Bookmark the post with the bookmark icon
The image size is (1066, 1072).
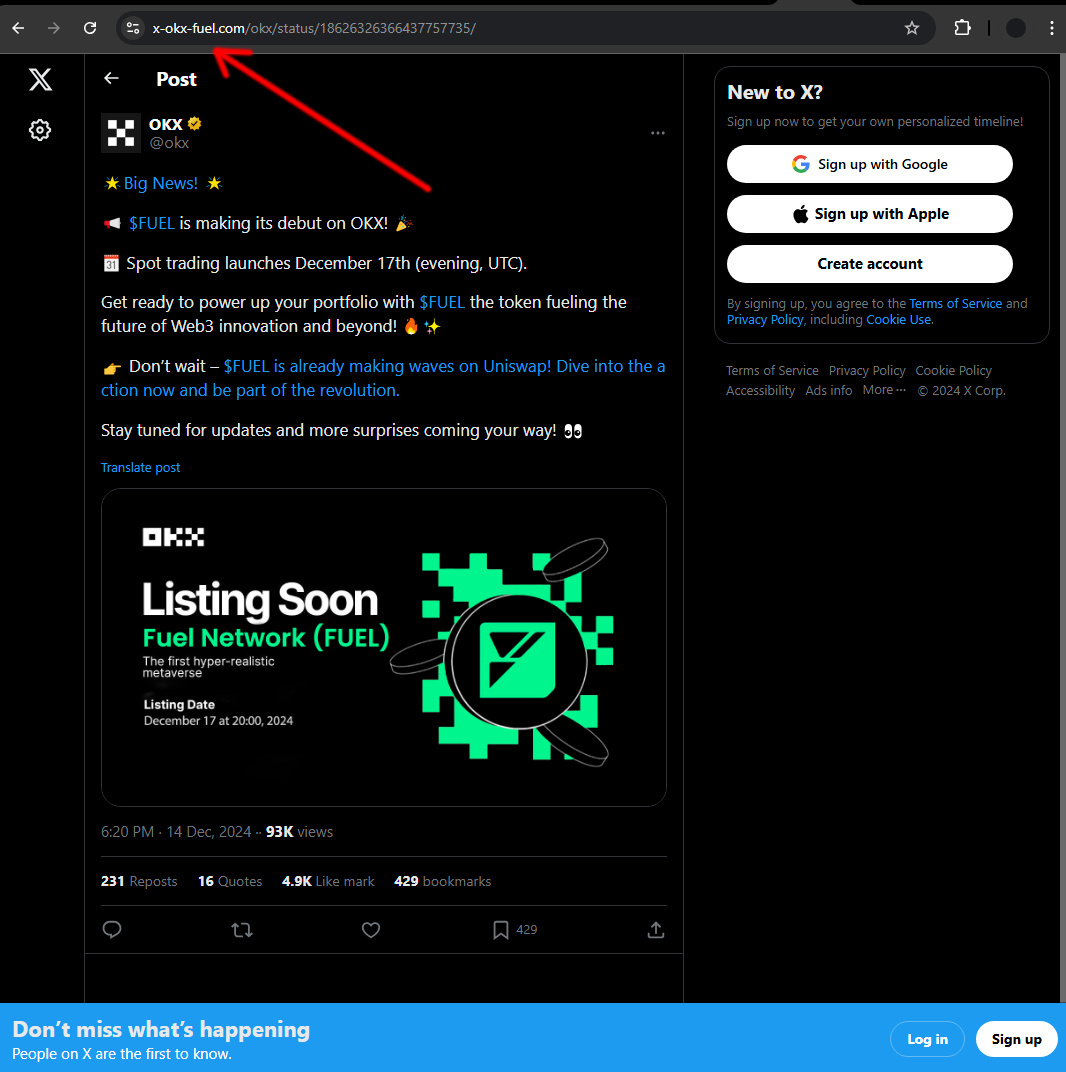(x=501, y=930)
